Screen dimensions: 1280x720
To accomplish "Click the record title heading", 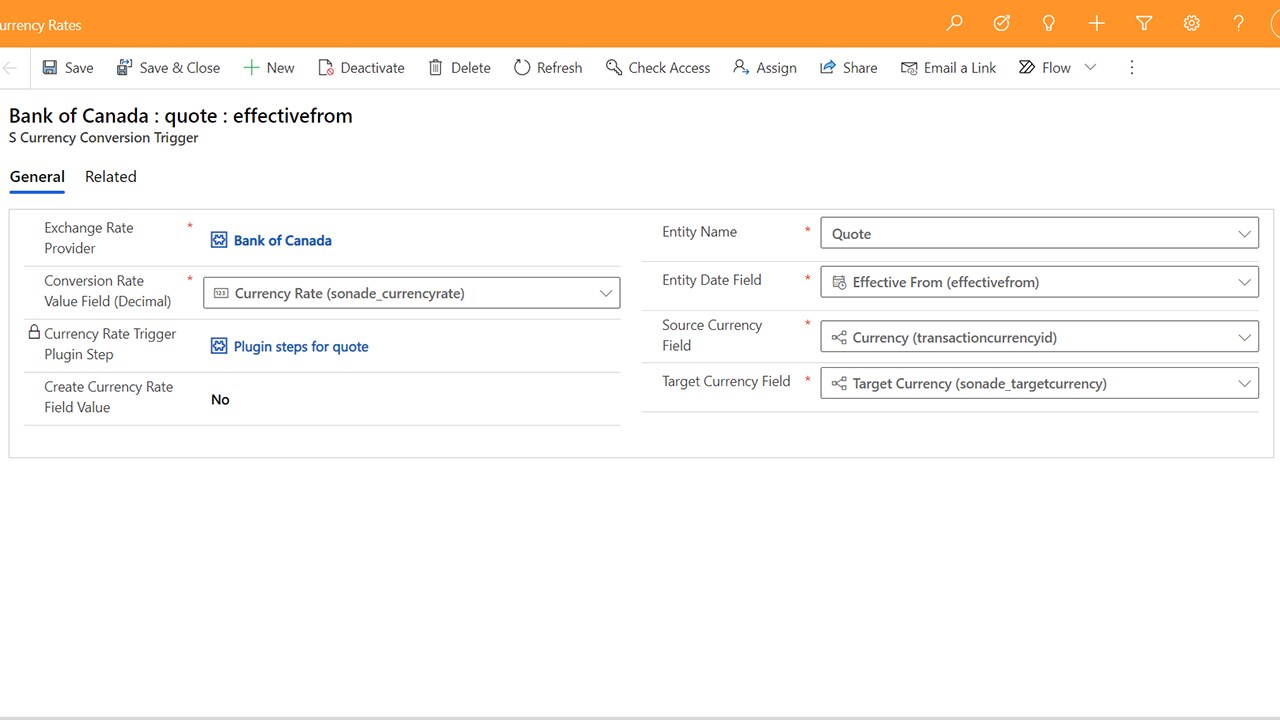I will click(x=181, y=116).
